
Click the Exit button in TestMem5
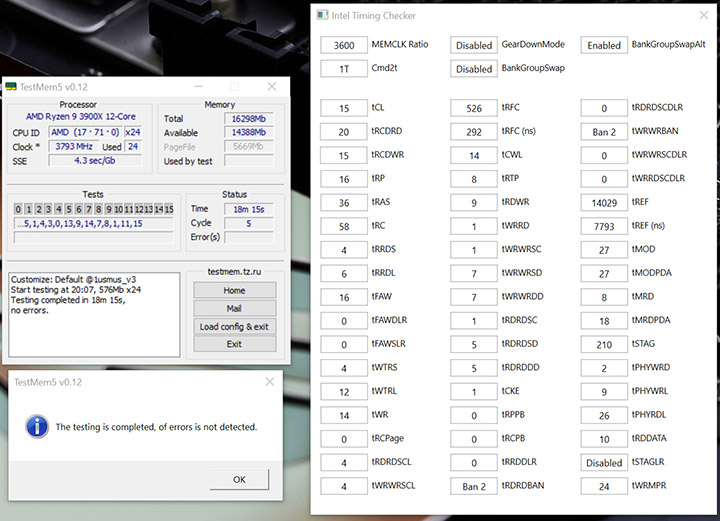click(x=235, y=344)
